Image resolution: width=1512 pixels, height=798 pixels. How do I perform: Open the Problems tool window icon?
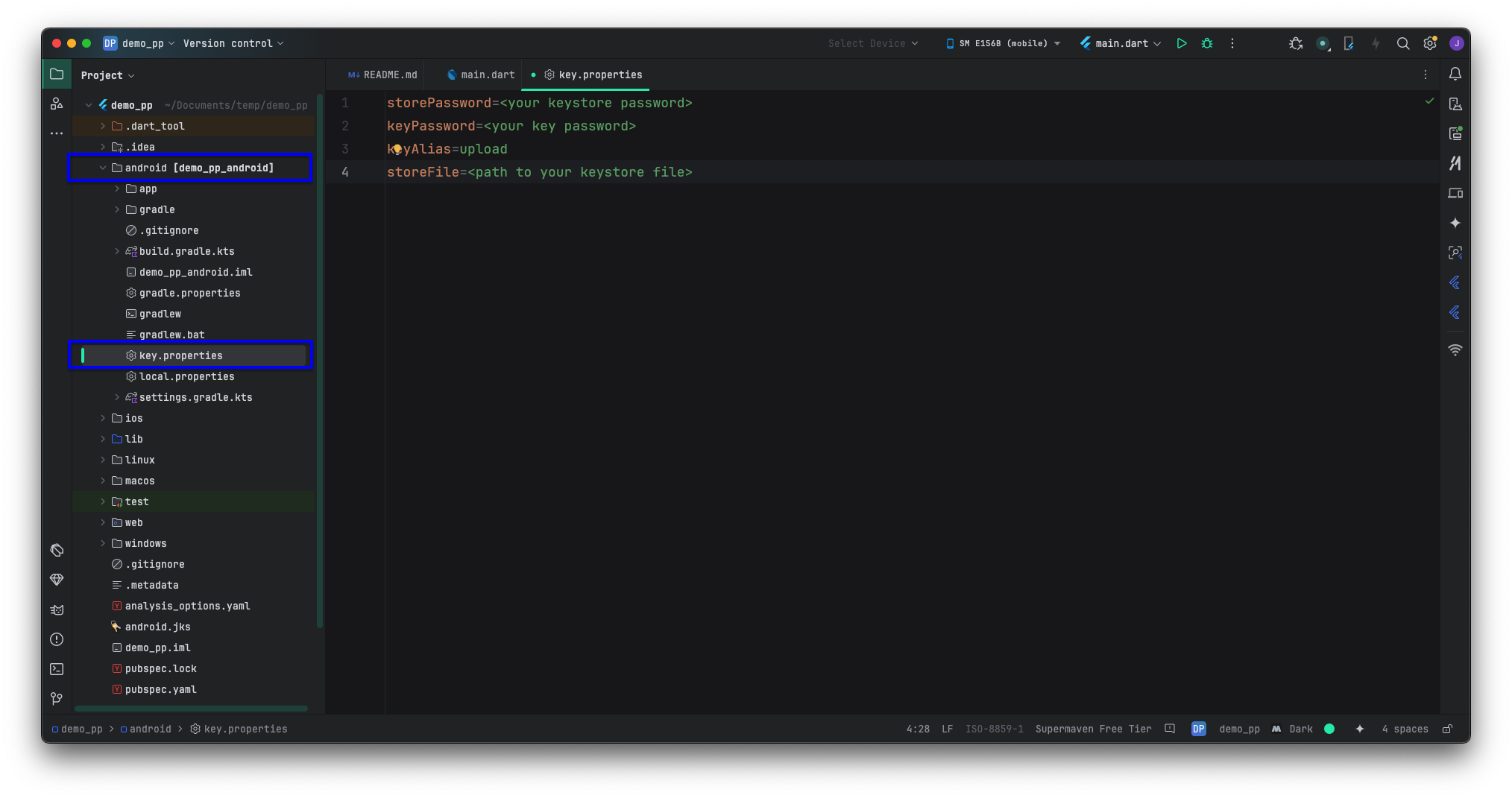point(57,639)
